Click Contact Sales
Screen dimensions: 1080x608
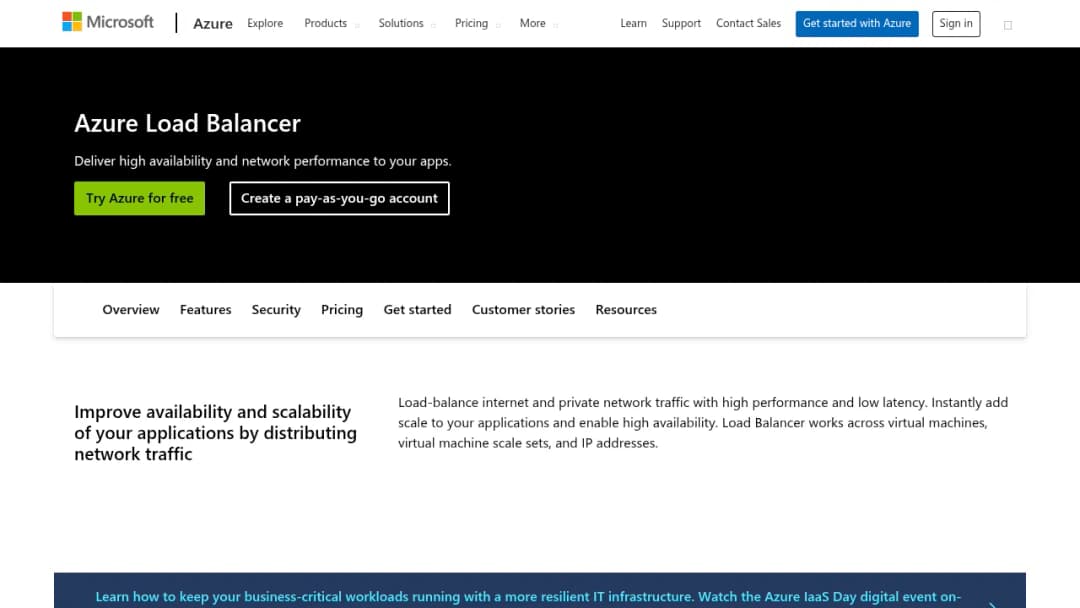(x=748, y=23)
